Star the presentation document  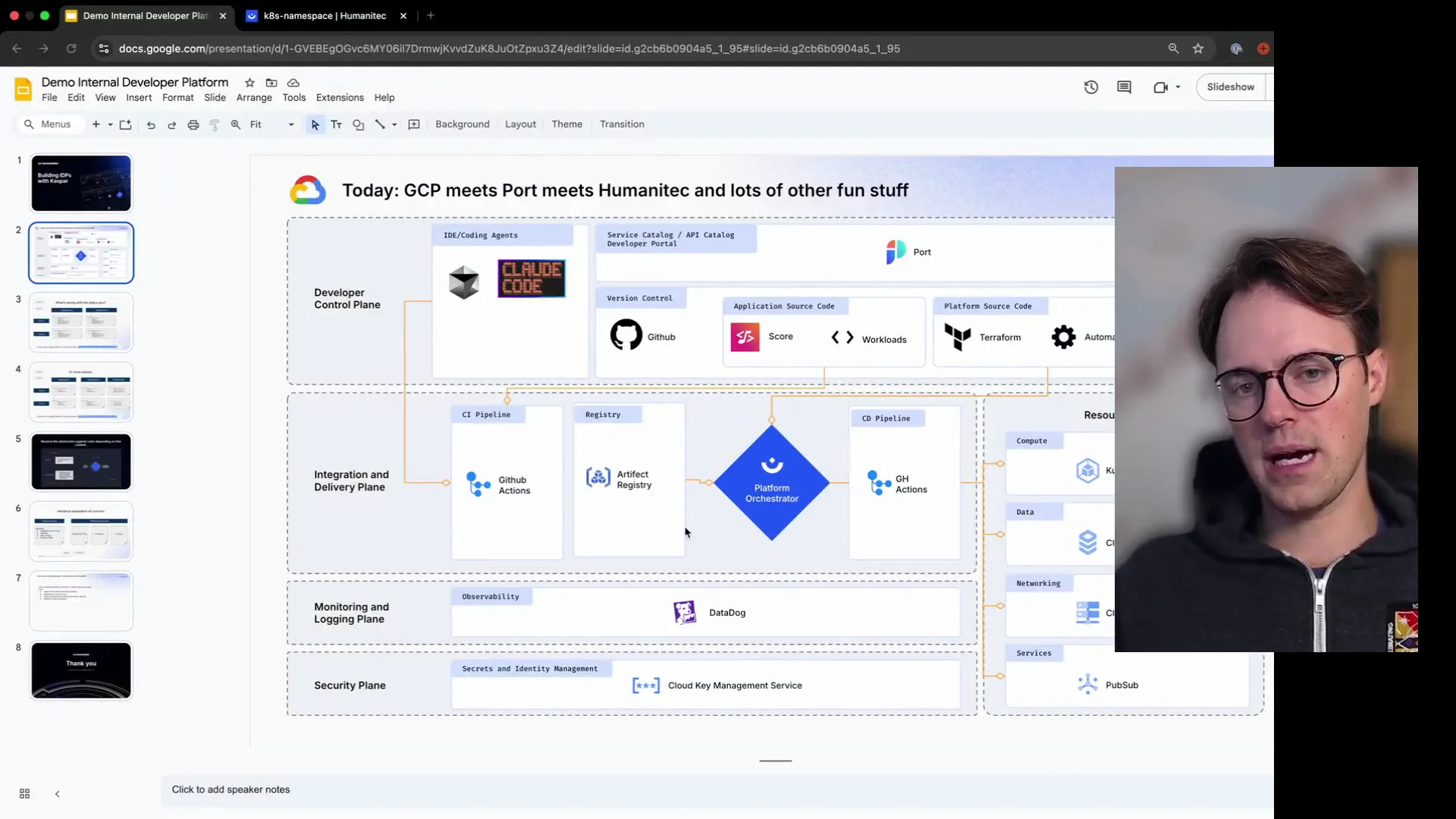[x=249, y=83]
